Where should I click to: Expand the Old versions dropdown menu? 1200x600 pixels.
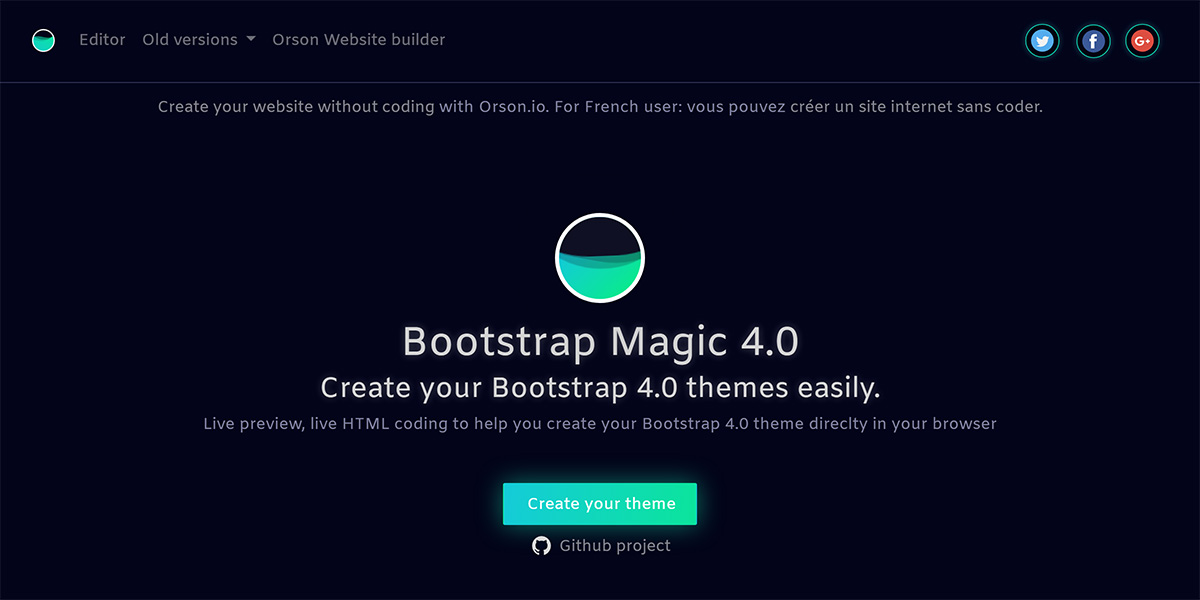point(190,40)
